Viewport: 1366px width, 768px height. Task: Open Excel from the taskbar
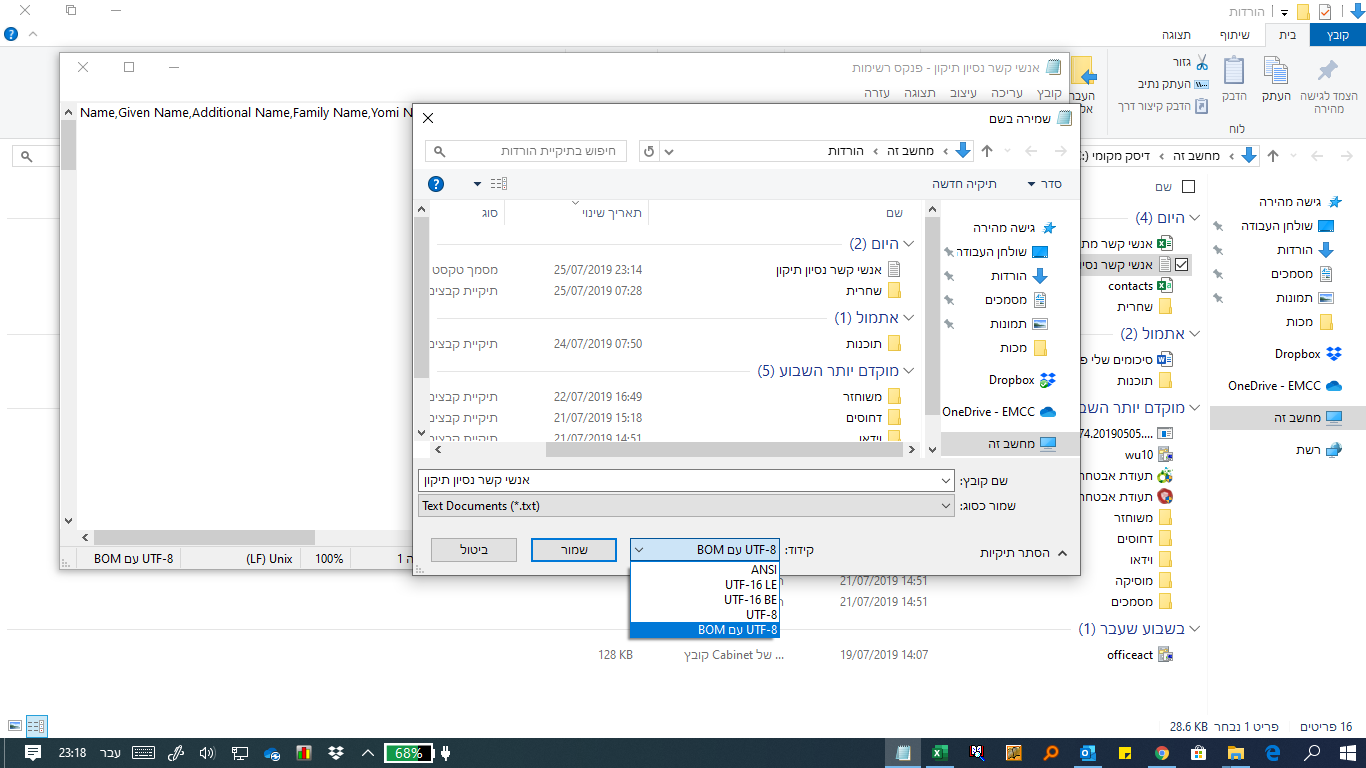[939, 752]
